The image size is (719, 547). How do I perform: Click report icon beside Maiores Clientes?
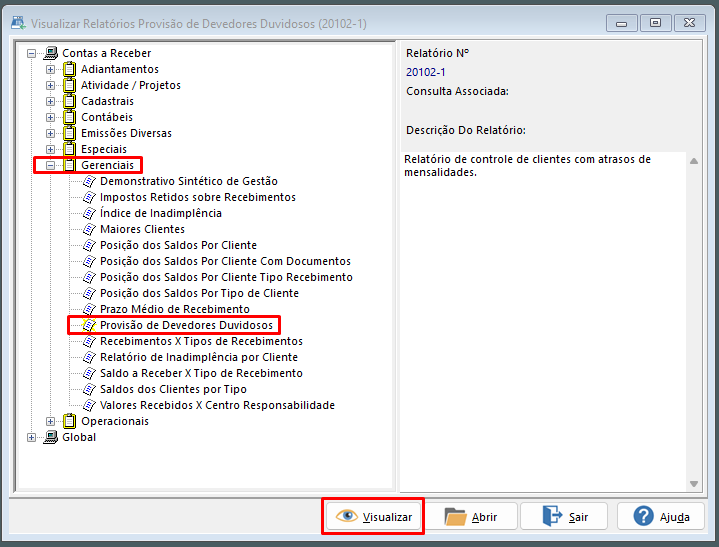[89, 229]
